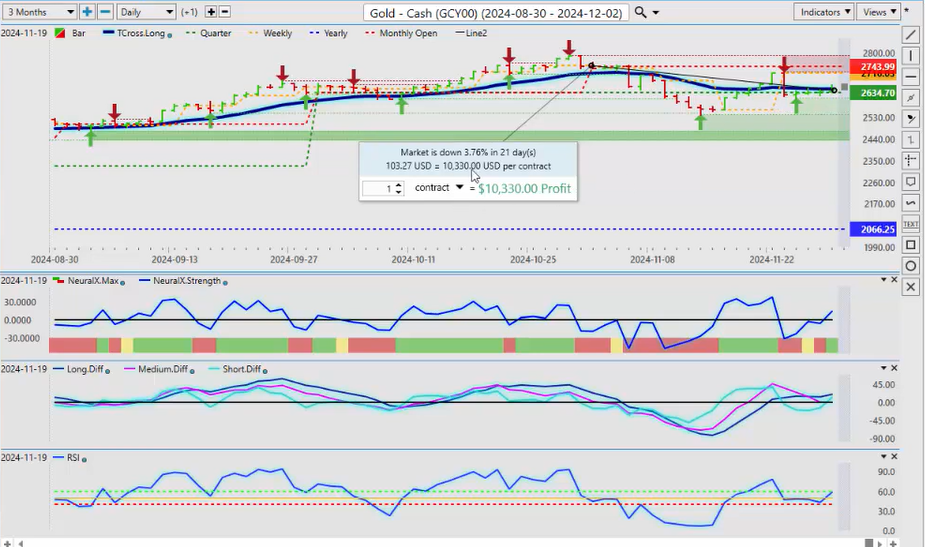Click the star favorite icon near Views

(908, 12)
